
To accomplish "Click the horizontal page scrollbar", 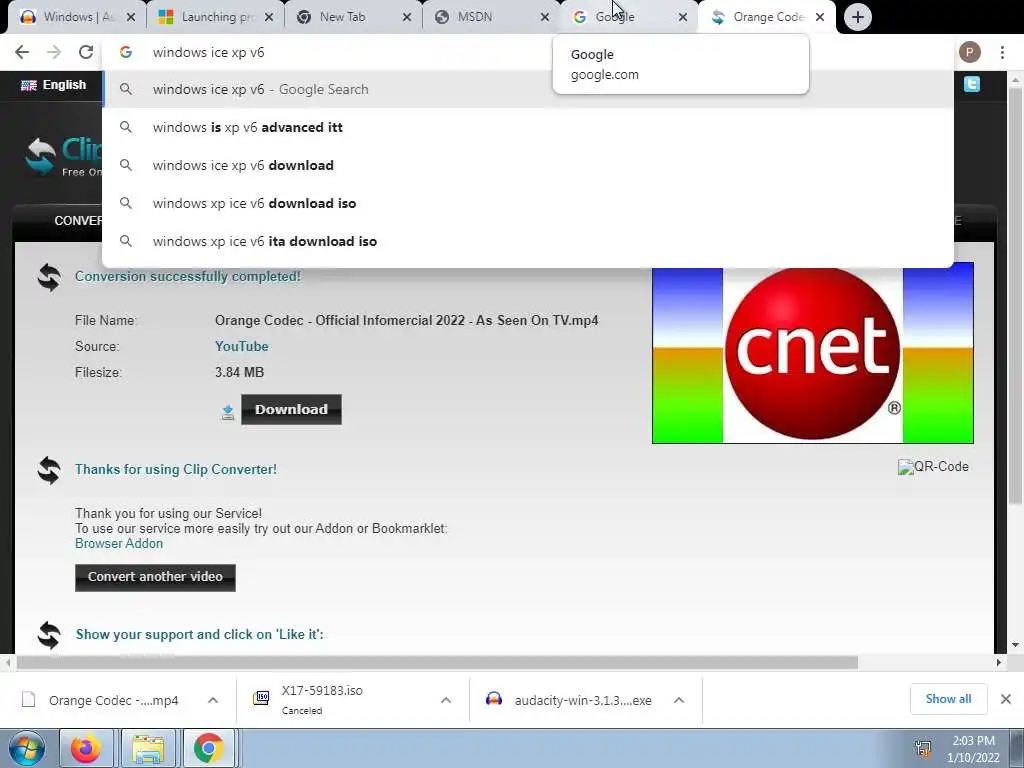I will [x=437, y=663].
